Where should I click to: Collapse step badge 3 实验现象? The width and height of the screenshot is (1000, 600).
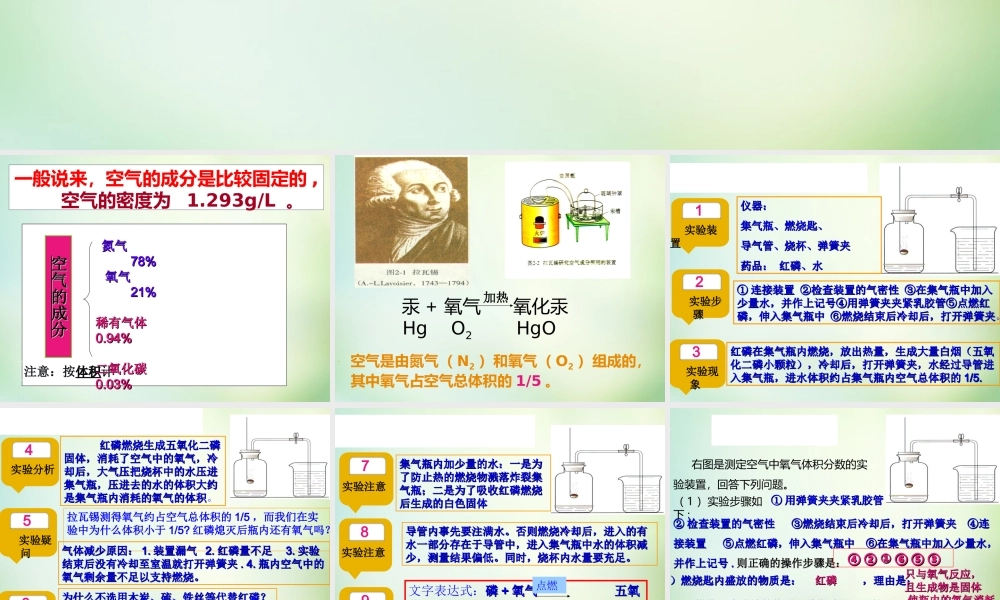[x=697, y=365]
